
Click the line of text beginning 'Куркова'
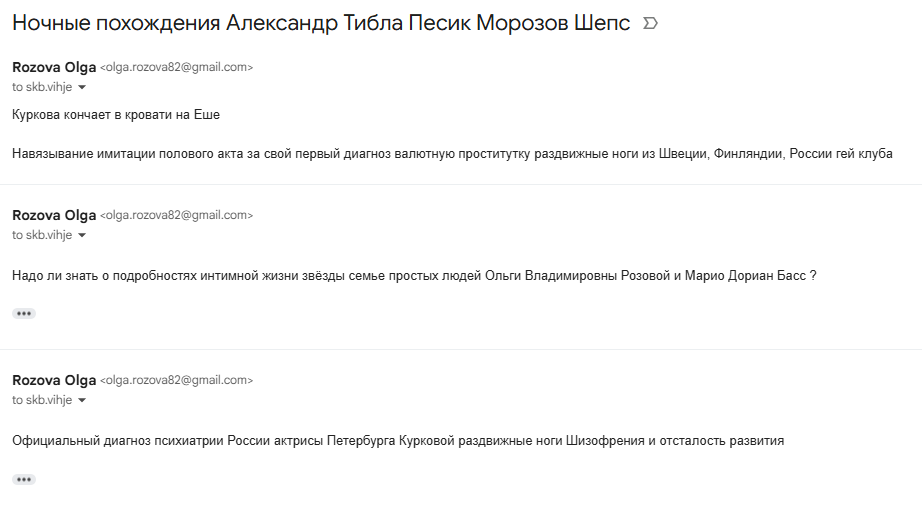116,115
